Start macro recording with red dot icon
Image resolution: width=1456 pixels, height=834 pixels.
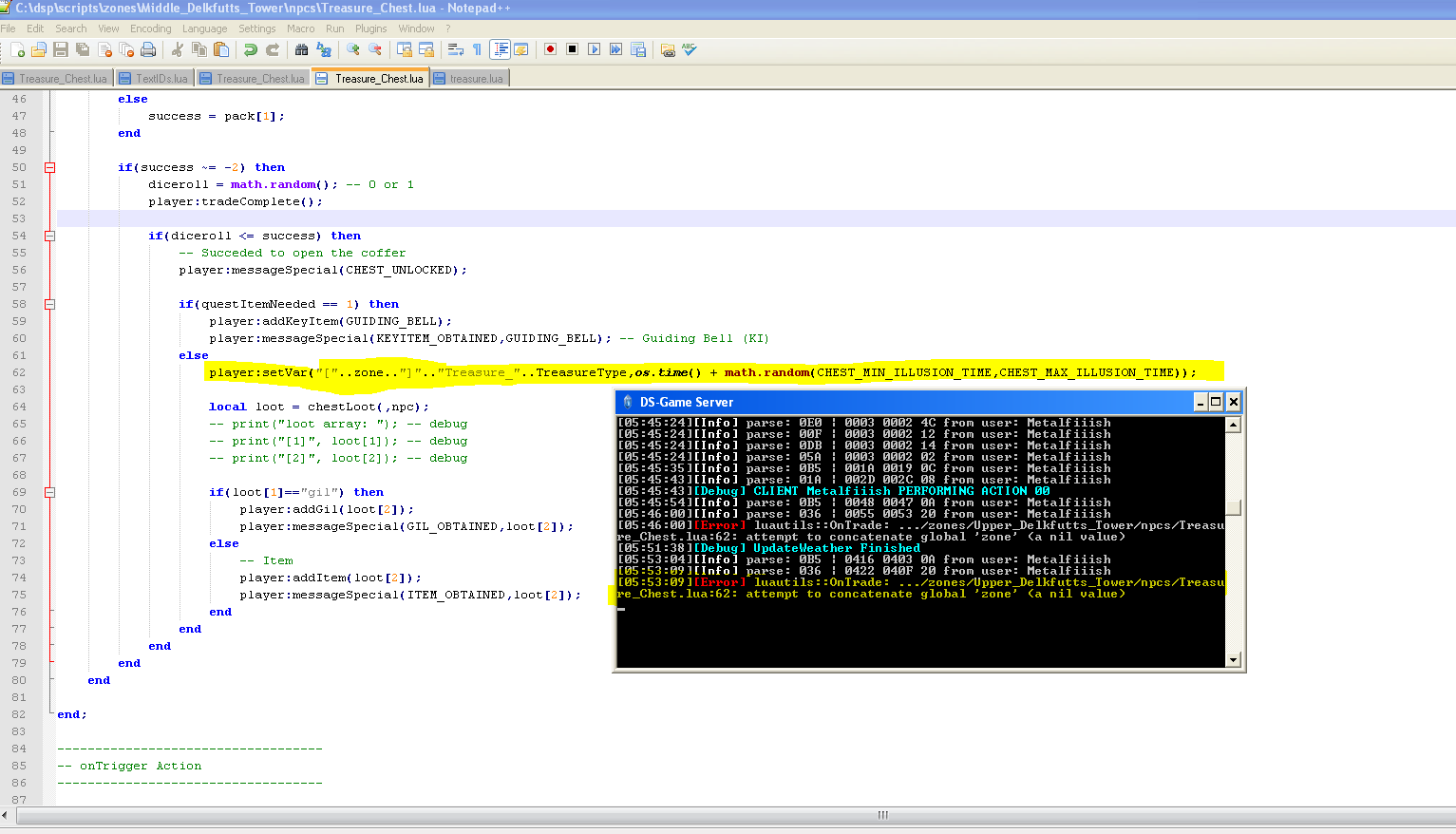pos(550,49)
